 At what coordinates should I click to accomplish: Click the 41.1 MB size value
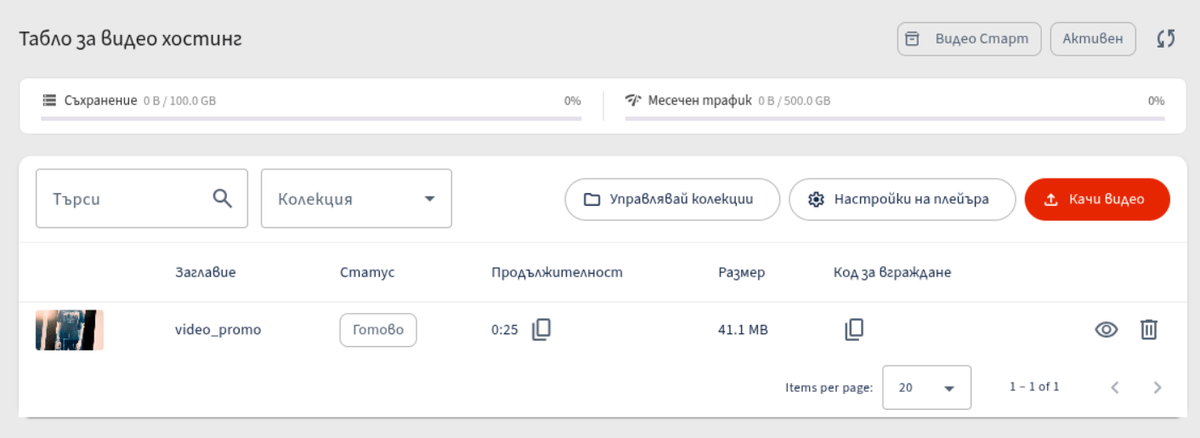(743, 330)
